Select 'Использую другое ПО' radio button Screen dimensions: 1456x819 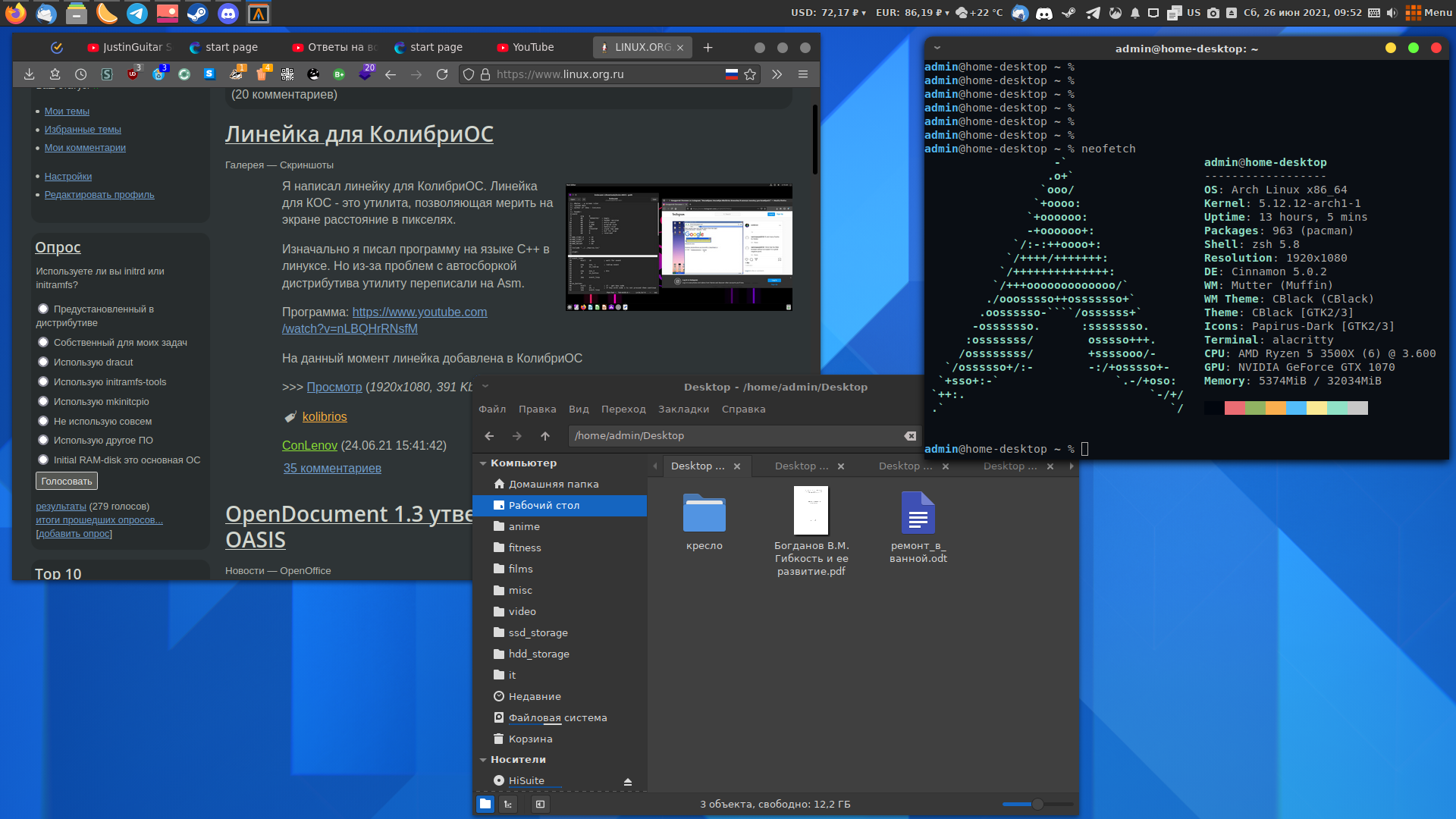pos(43,440)
